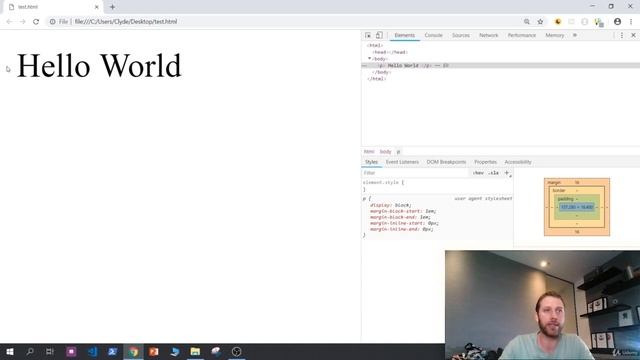Screen dimensions: 640x360
Task: Open the Sources tab
Action: [x=461, y=36]
